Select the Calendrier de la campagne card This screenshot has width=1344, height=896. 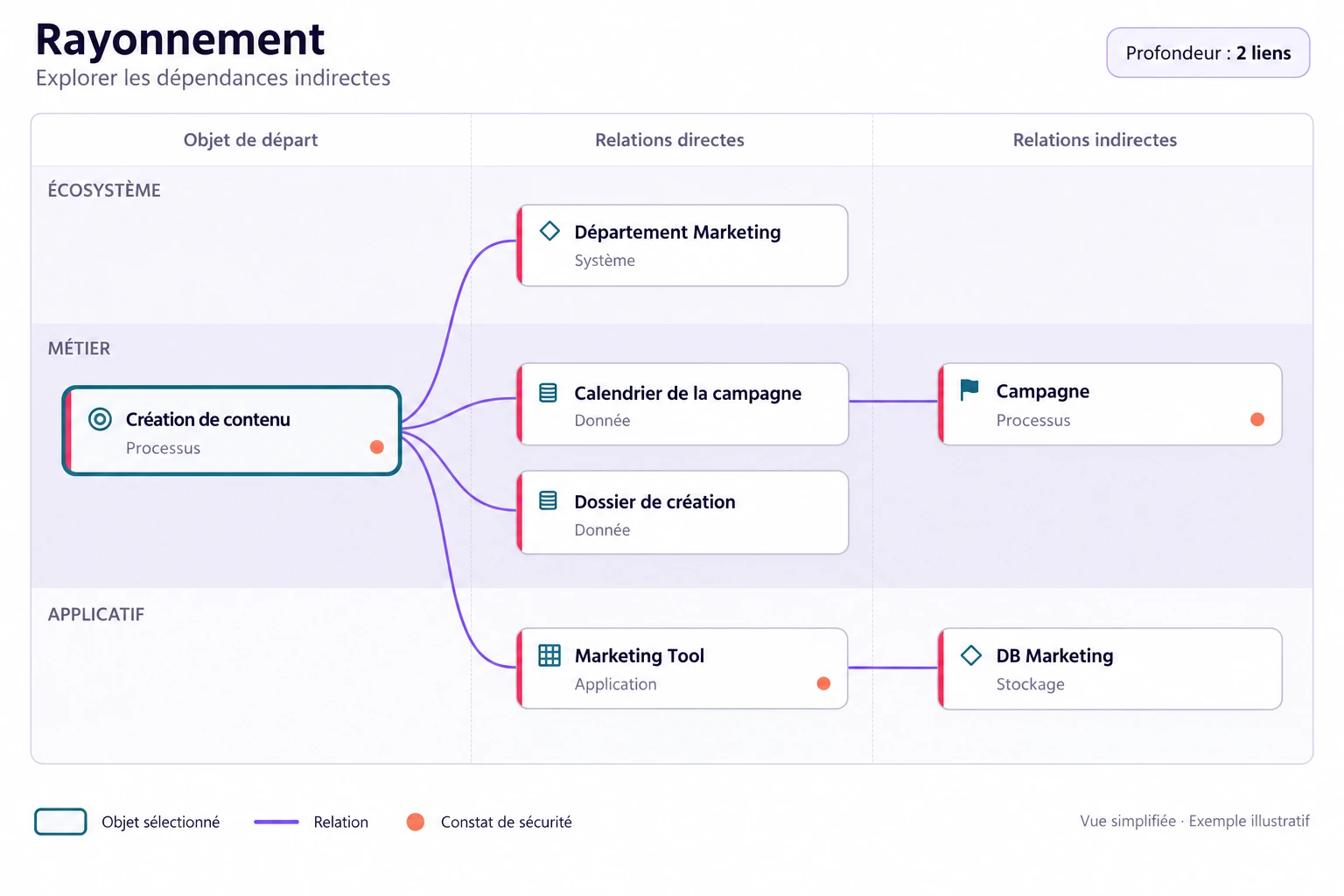682,404
